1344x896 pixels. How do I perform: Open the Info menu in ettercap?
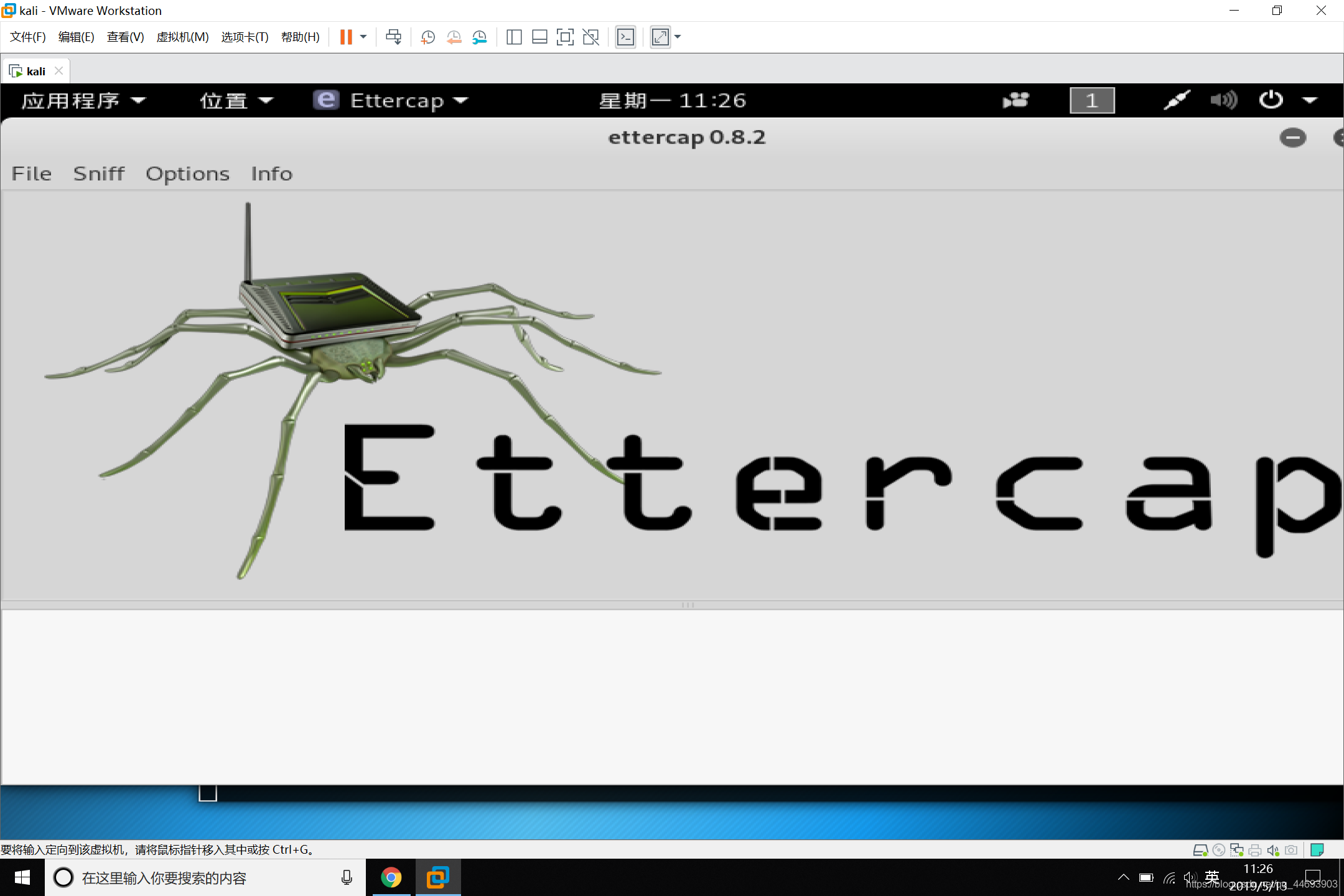272,174
